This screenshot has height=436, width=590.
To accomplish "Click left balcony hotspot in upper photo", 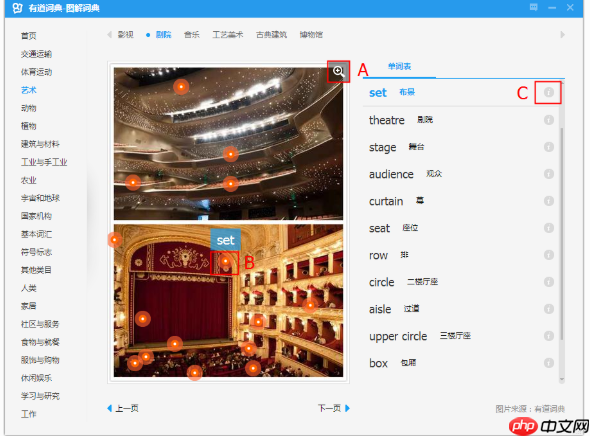I will click(133, 183).
